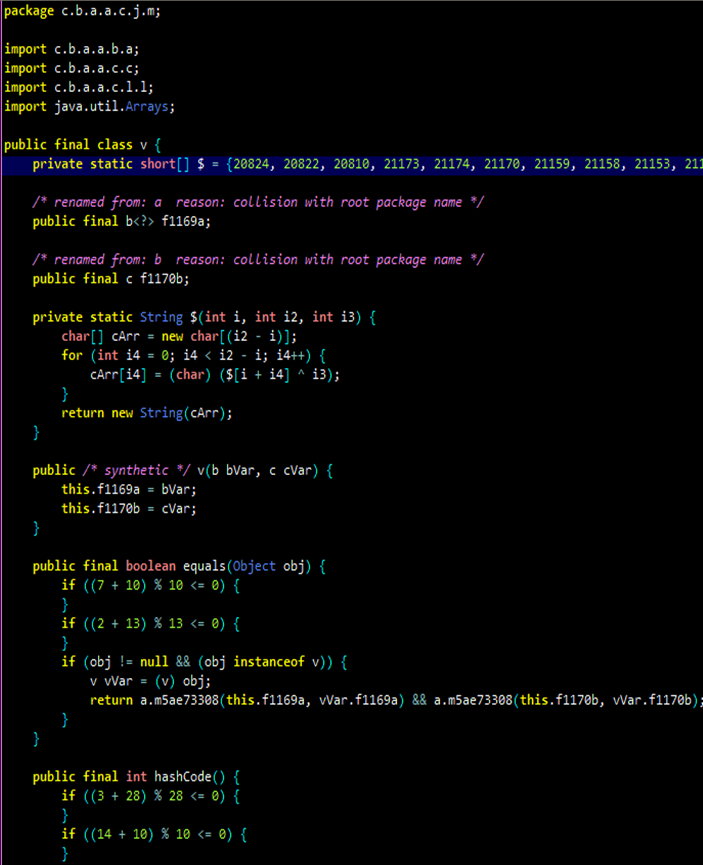Select the array value 20824

coord(251,164)
